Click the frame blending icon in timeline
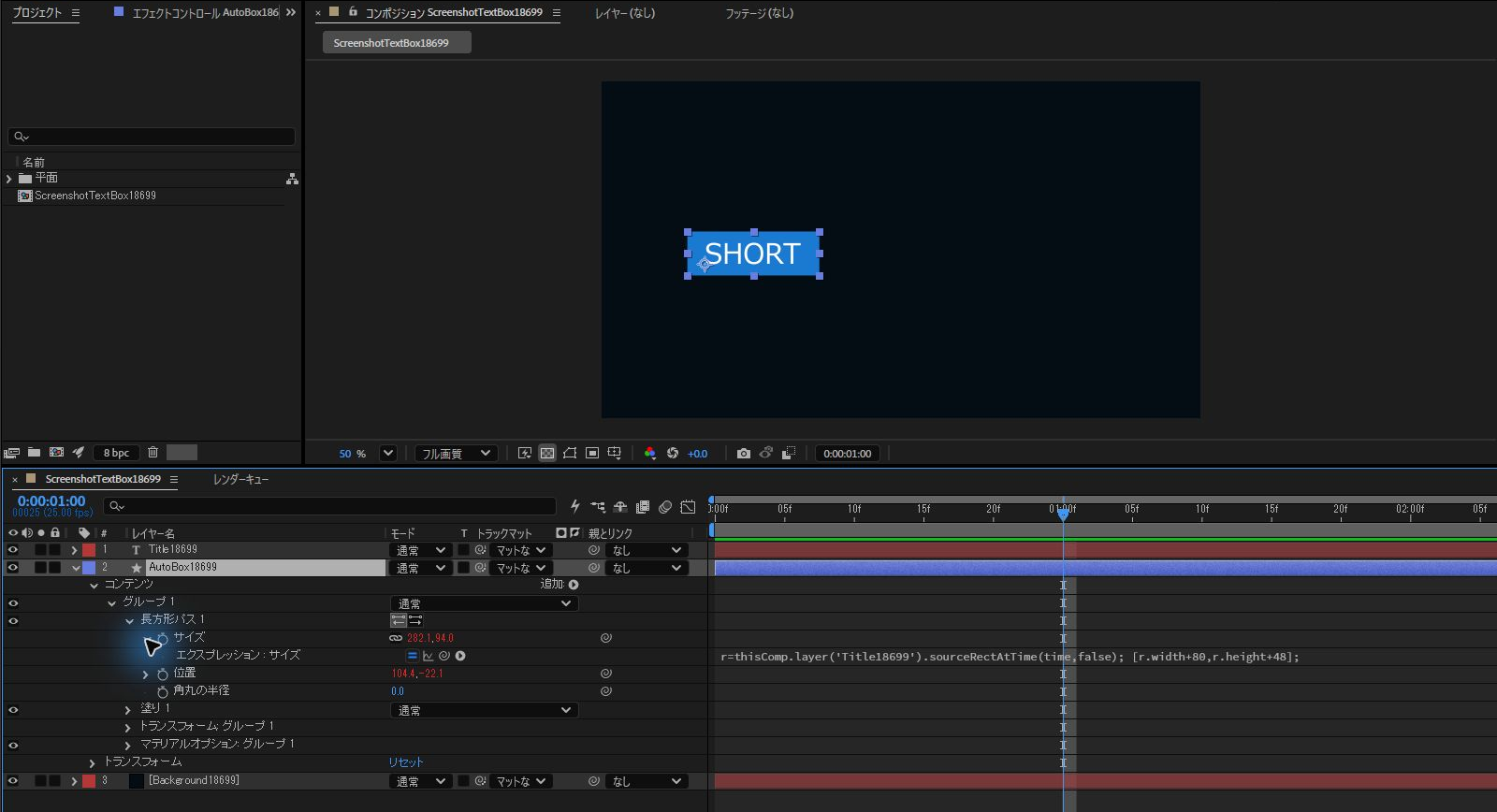The width and height of the screenshot is (1497, 812). coord(643,507)
